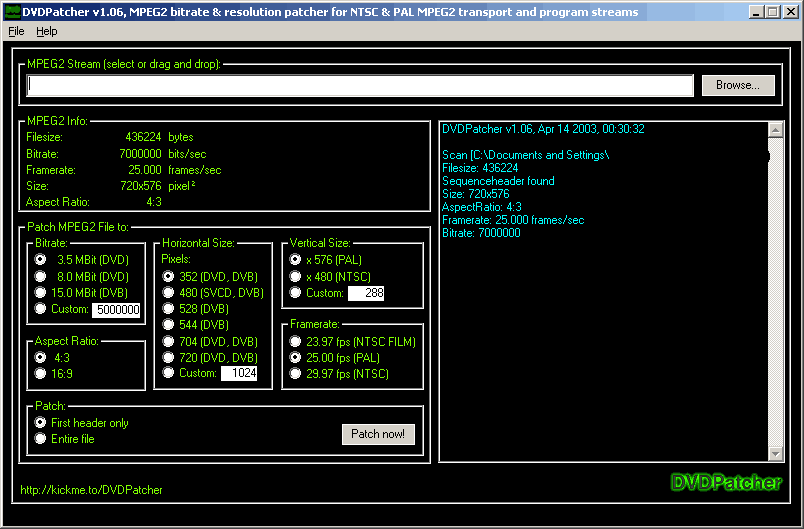804x529 pixels.
Task: Click the 'Scan [C:\Documents and Settings\' log line
Action: [x=526, y=155]
